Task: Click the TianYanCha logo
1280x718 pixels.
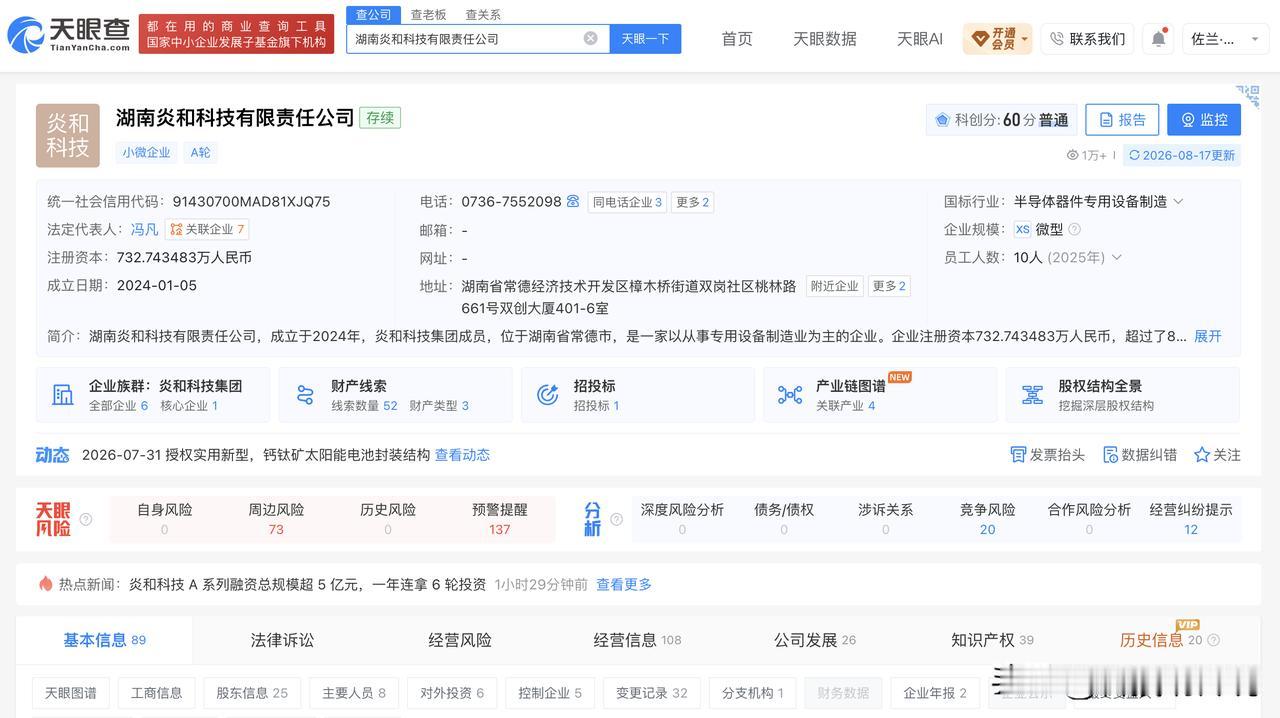Action: 69,36
